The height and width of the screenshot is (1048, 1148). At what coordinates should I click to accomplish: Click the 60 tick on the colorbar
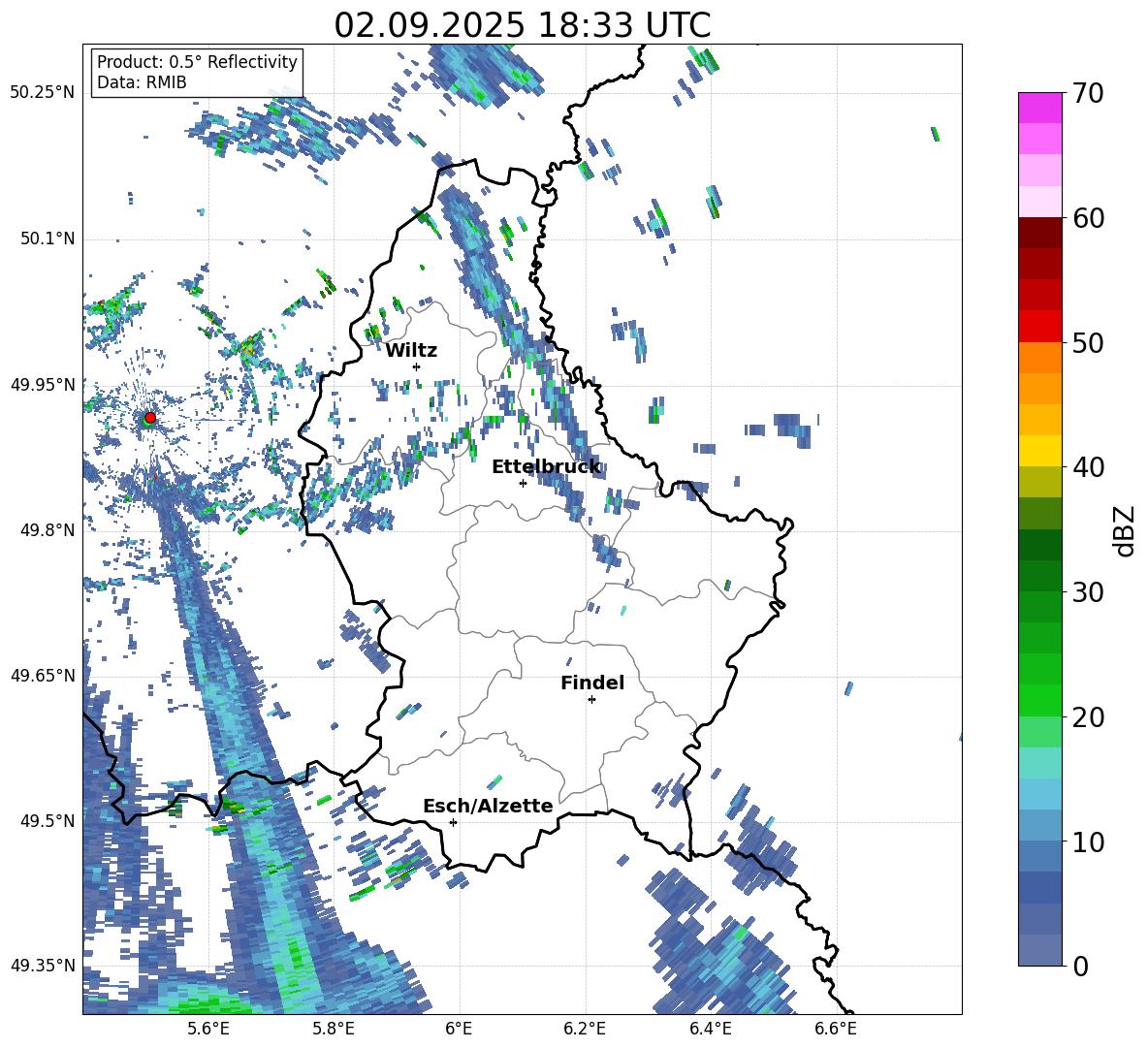(x=1088, y=218)
